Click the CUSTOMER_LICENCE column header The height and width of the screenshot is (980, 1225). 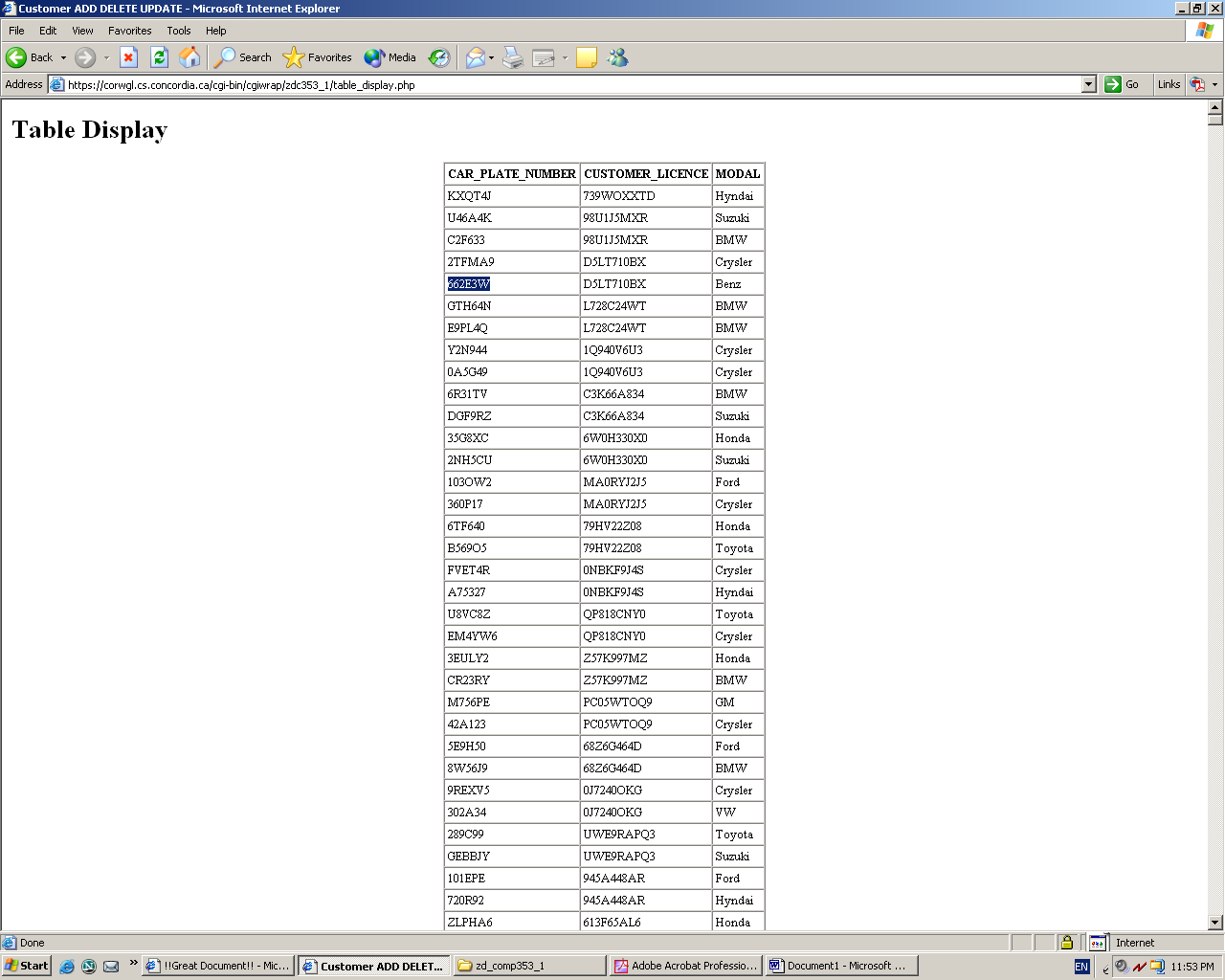[x=646, y=174]
